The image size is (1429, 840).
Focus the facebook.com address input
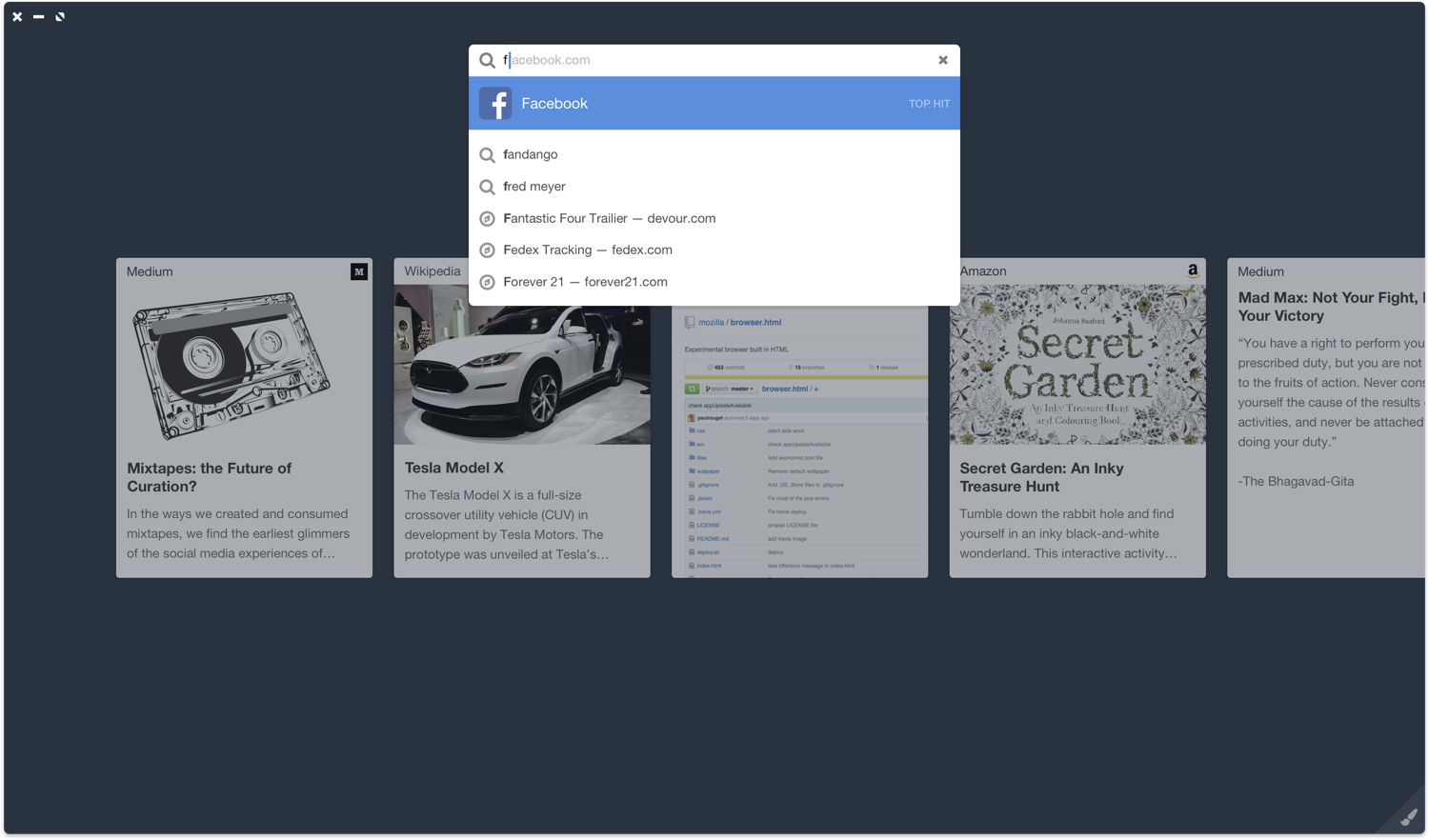[714, 60]
